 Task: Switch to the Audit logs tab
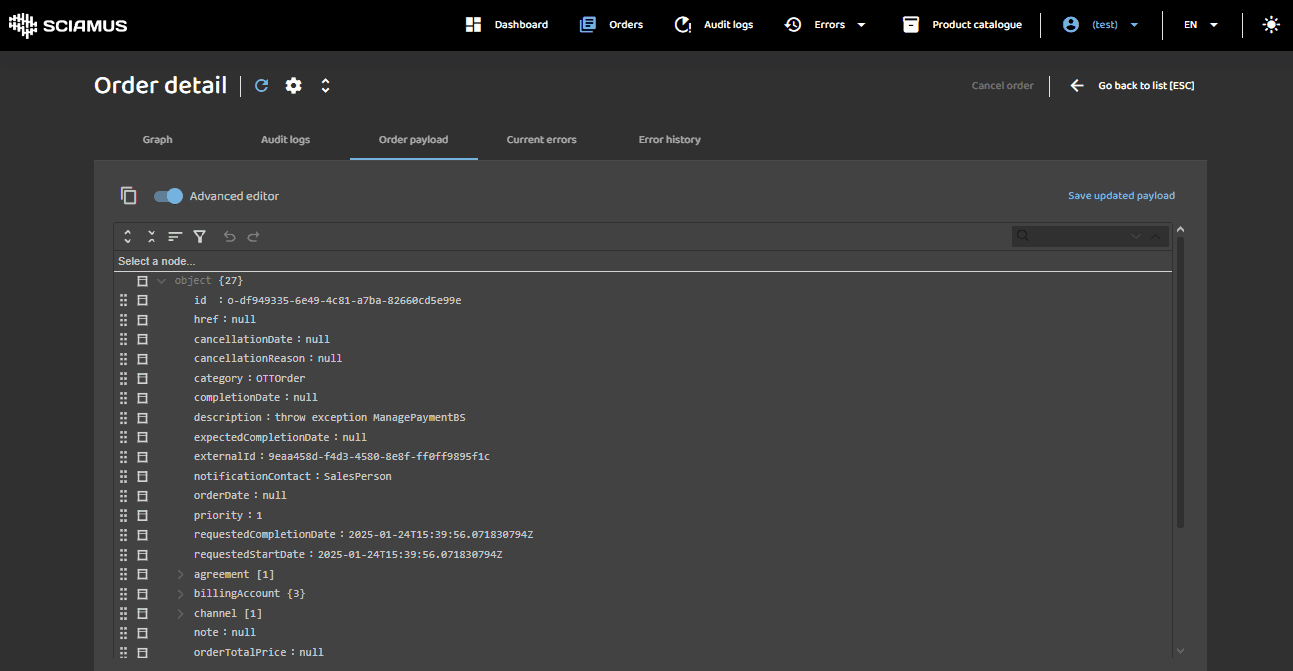(x=285, y=140)
